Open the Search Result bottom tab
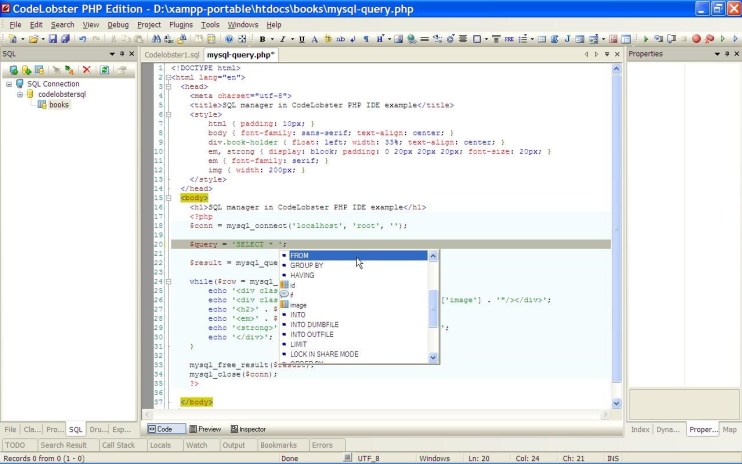Image resolution: width=742 pixels, height=464 pixels. point(63,445)
